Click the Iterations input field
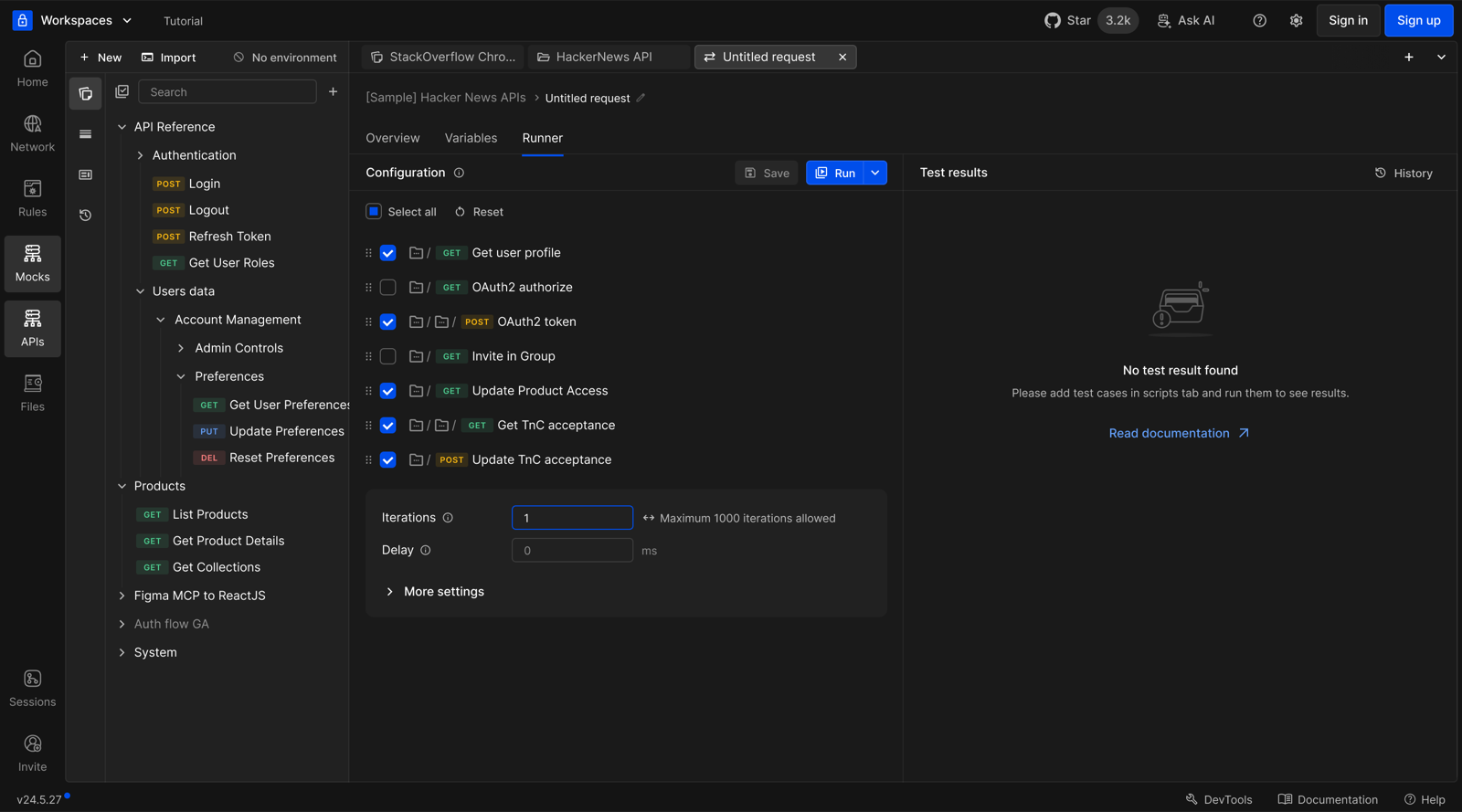Image resolution: width=1462 pixels, height=812 pixels. (572, 518)
